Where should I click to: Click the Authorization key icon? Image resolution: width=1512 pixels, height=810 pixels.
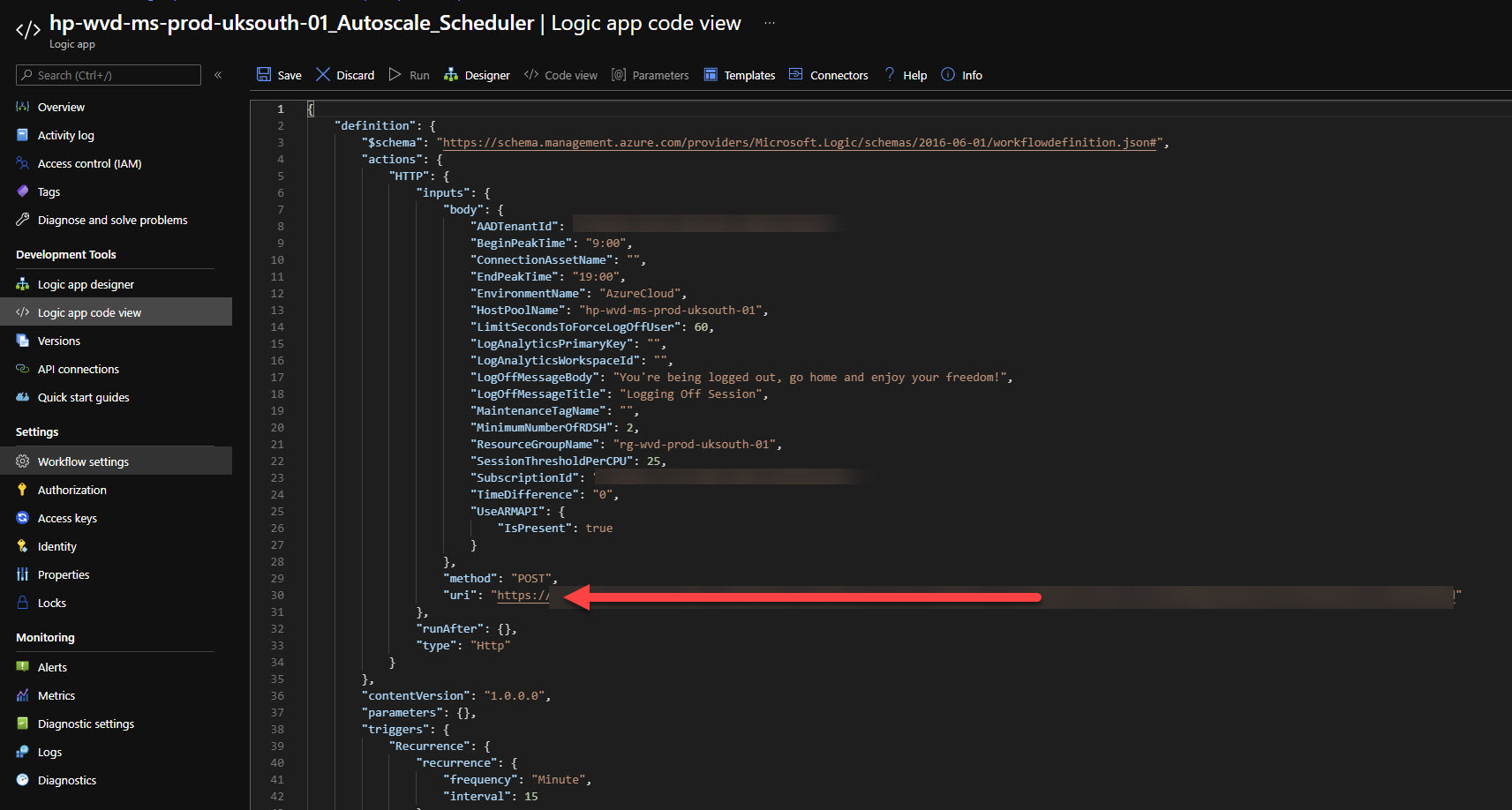[23, 490]
